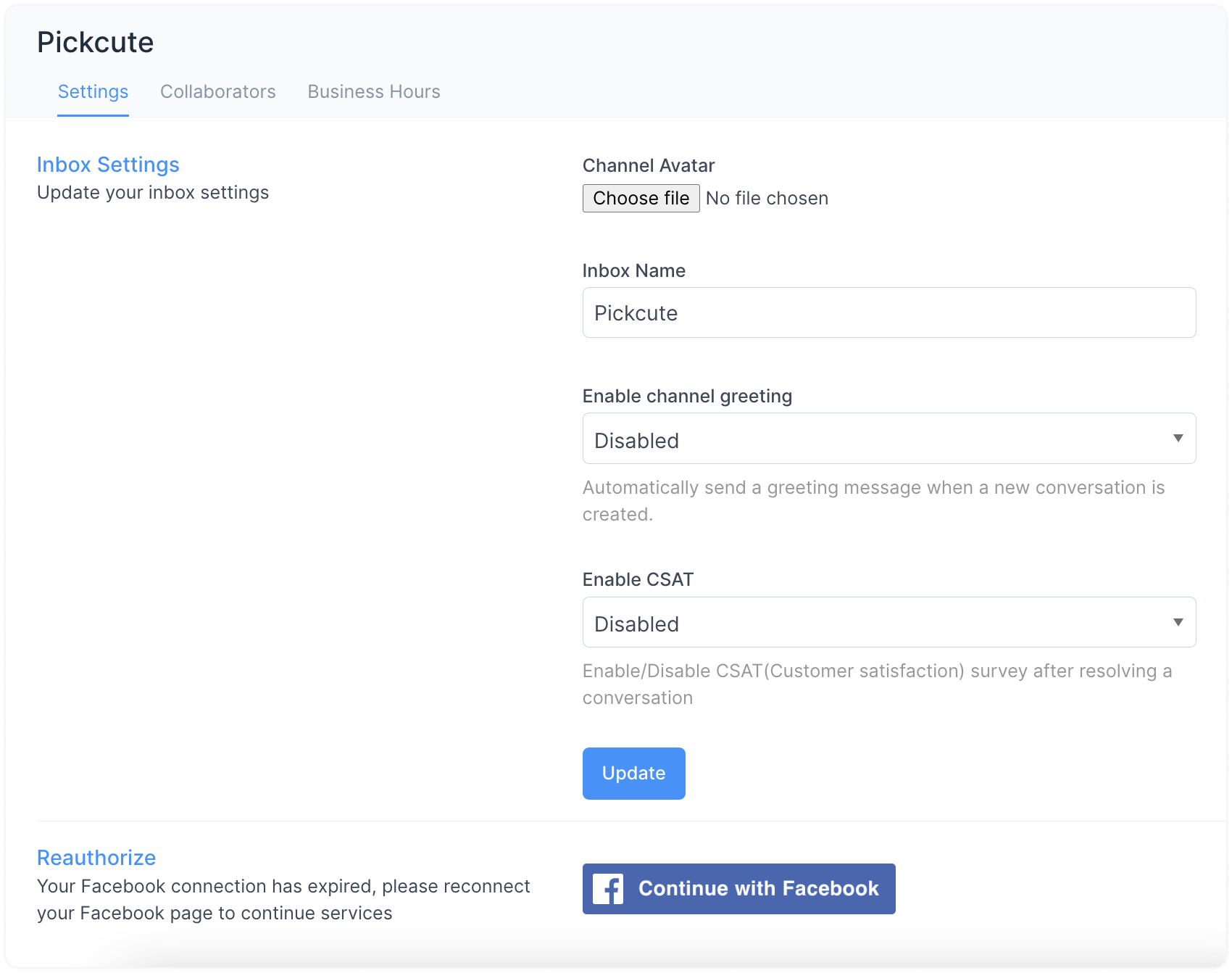
Task: Click the Inbox Name label
Action: coord(633,271)
